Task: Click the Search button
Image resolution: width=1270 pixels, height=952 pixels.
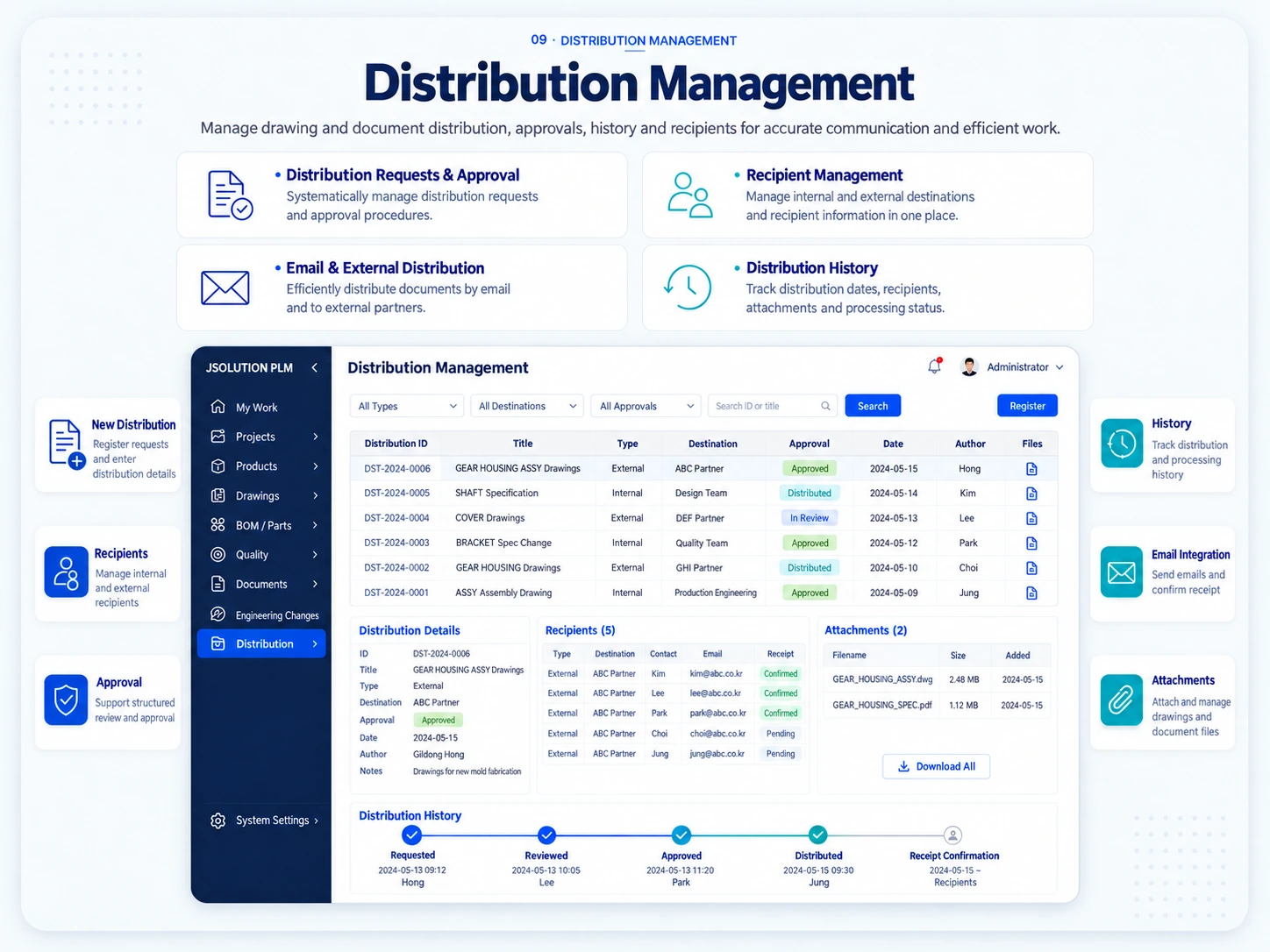Action: point(873,406)
